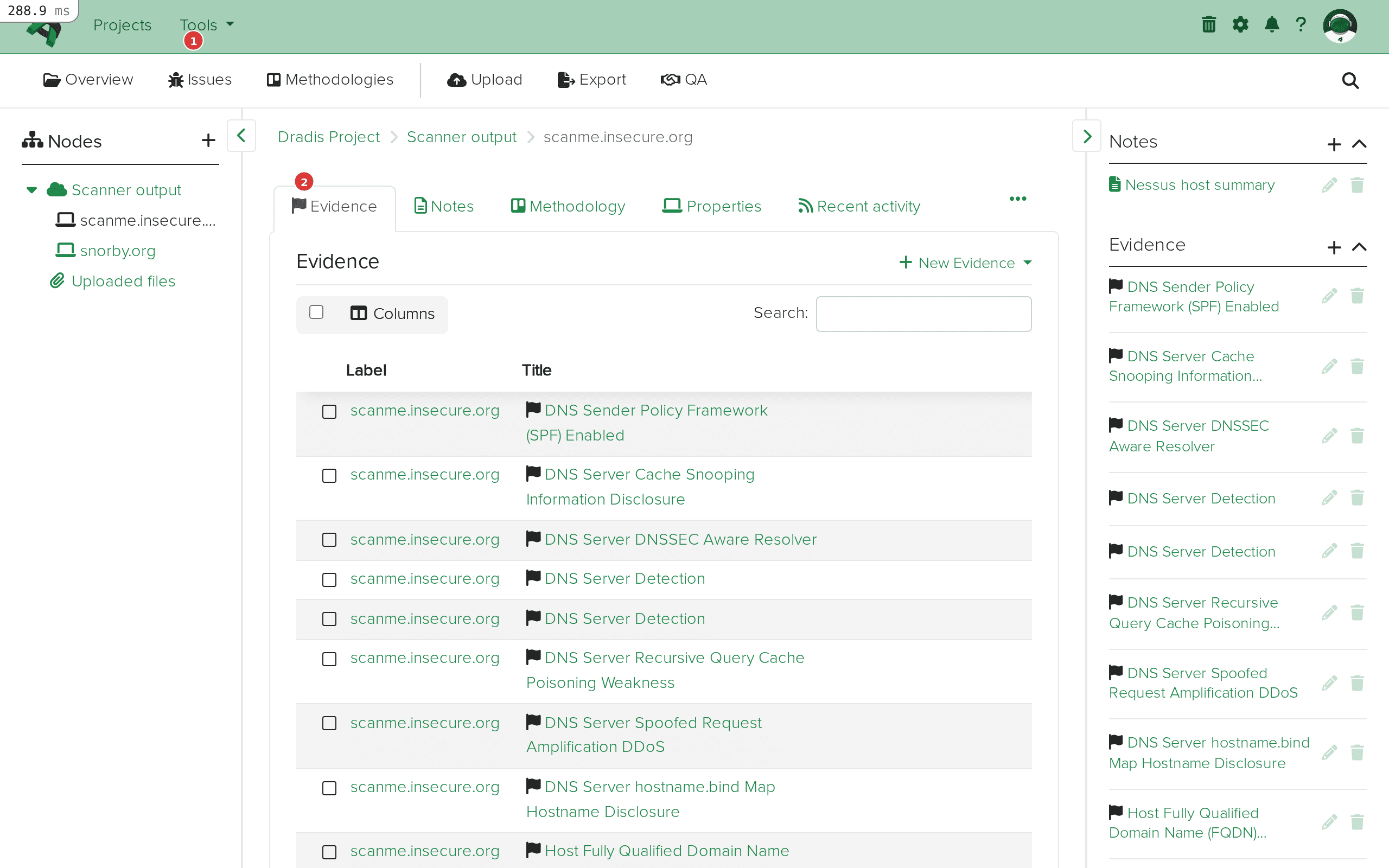
Task: Select the DNS Sender Policy Framework row checkbox
Action: click(329, 412)
